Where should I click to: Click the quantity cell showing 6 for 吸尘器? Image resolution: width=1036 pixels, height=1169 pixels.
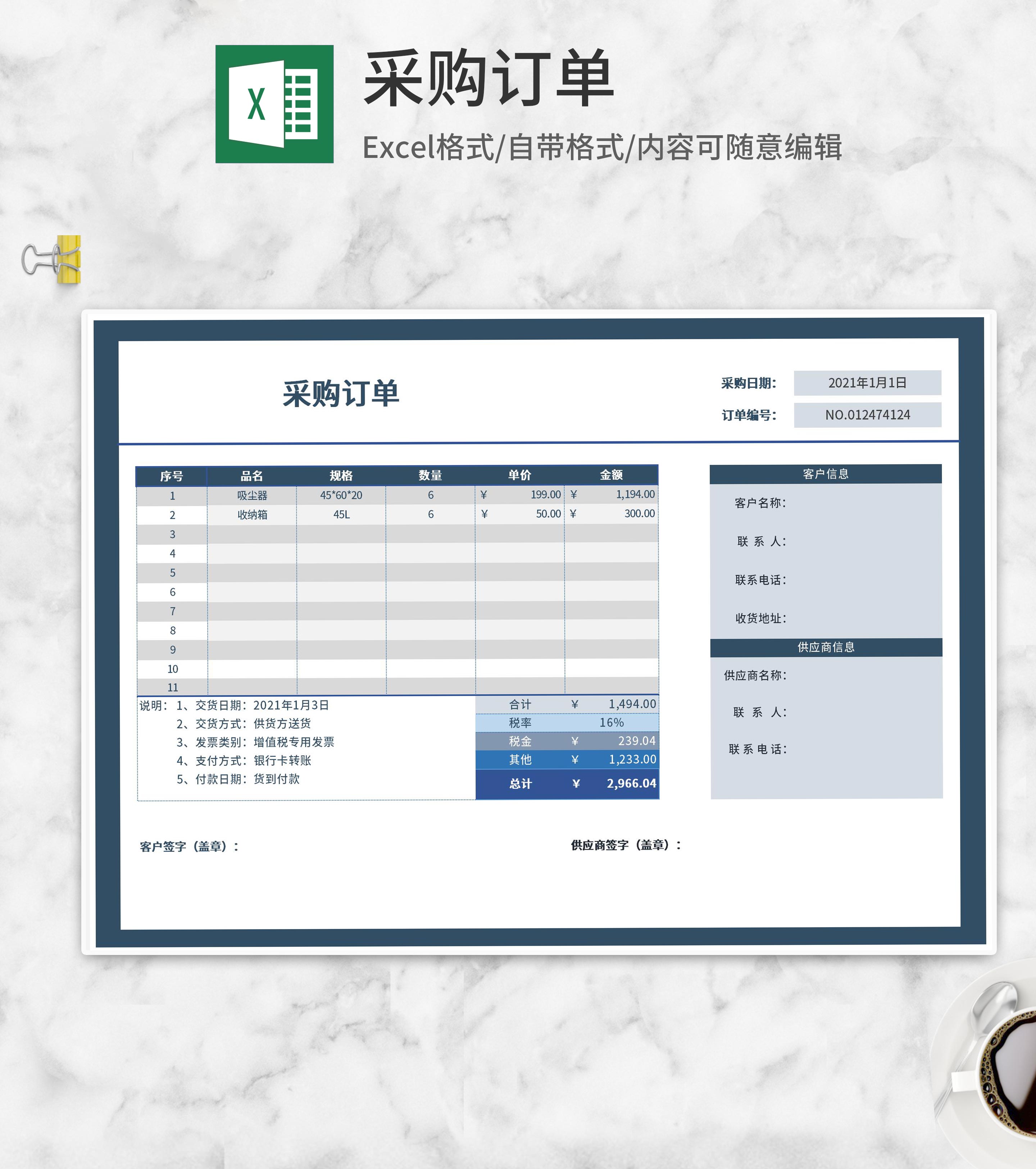pyautogui.click(x=430, y=495)
